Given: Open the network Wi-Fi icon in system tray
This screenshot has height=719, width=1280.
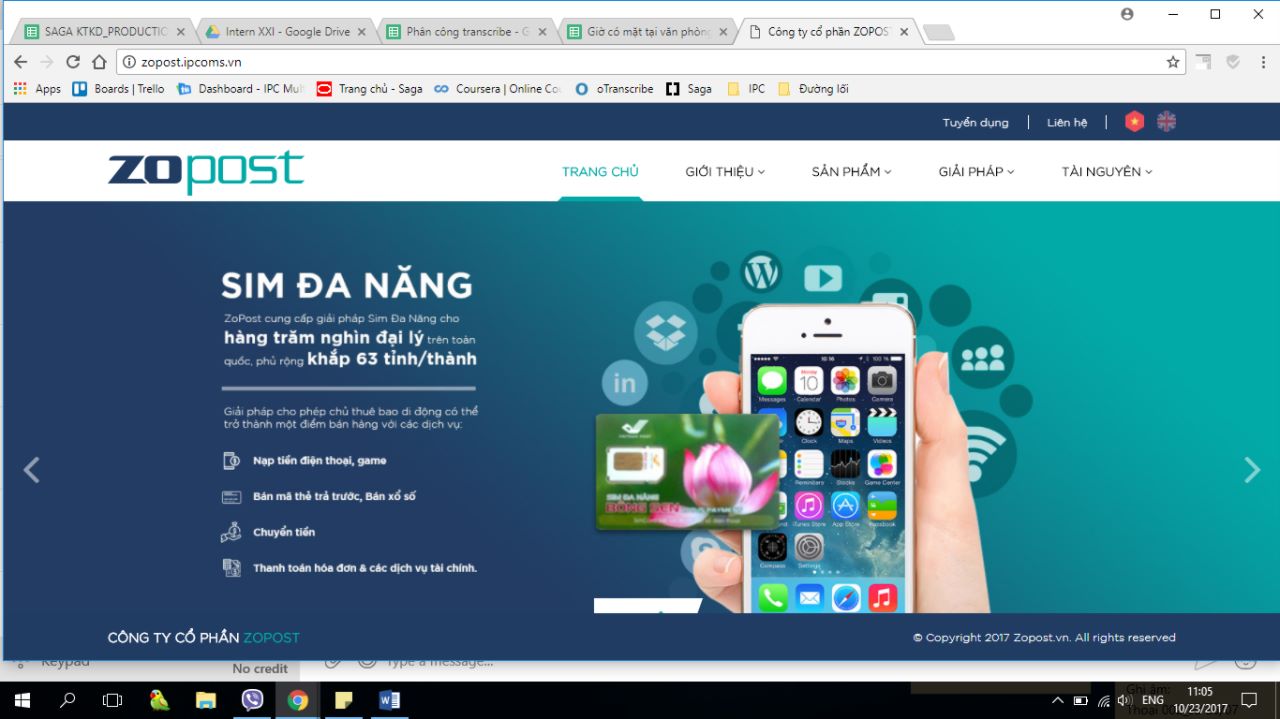Looking at the screenshot, I should point(1104,700).
